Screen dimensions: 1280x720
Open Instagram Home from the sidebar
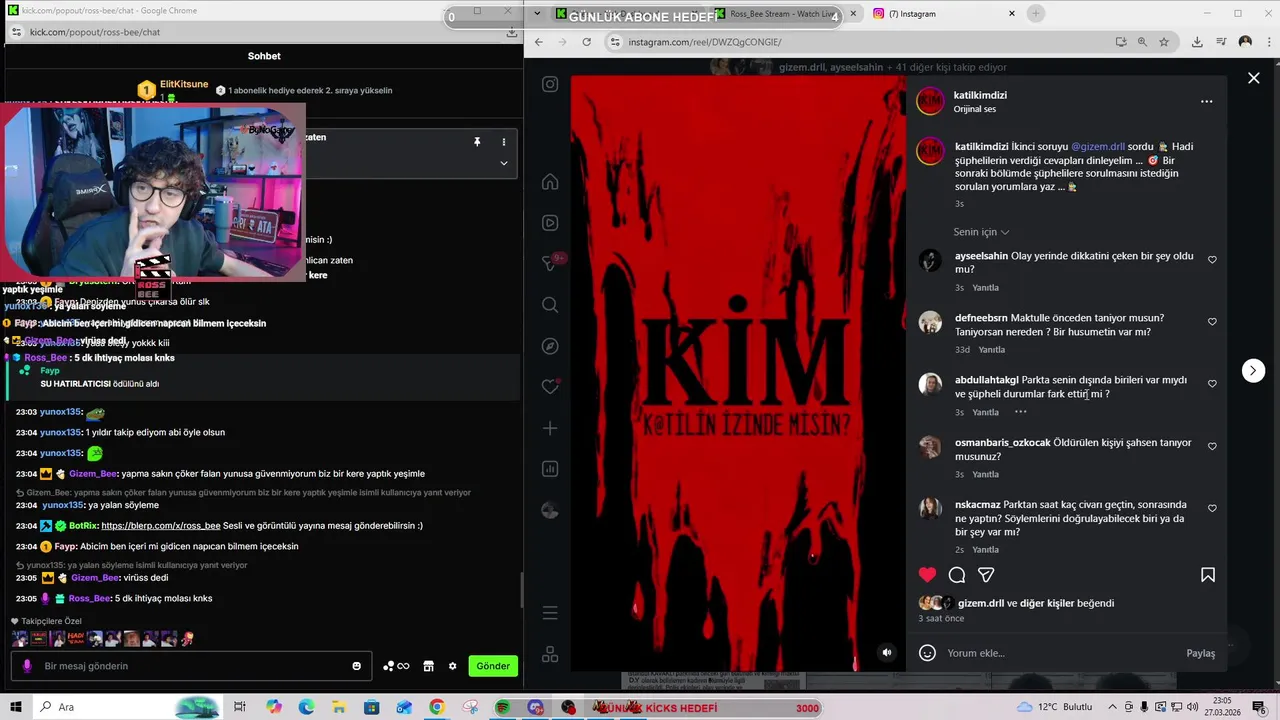coord(550,182)
